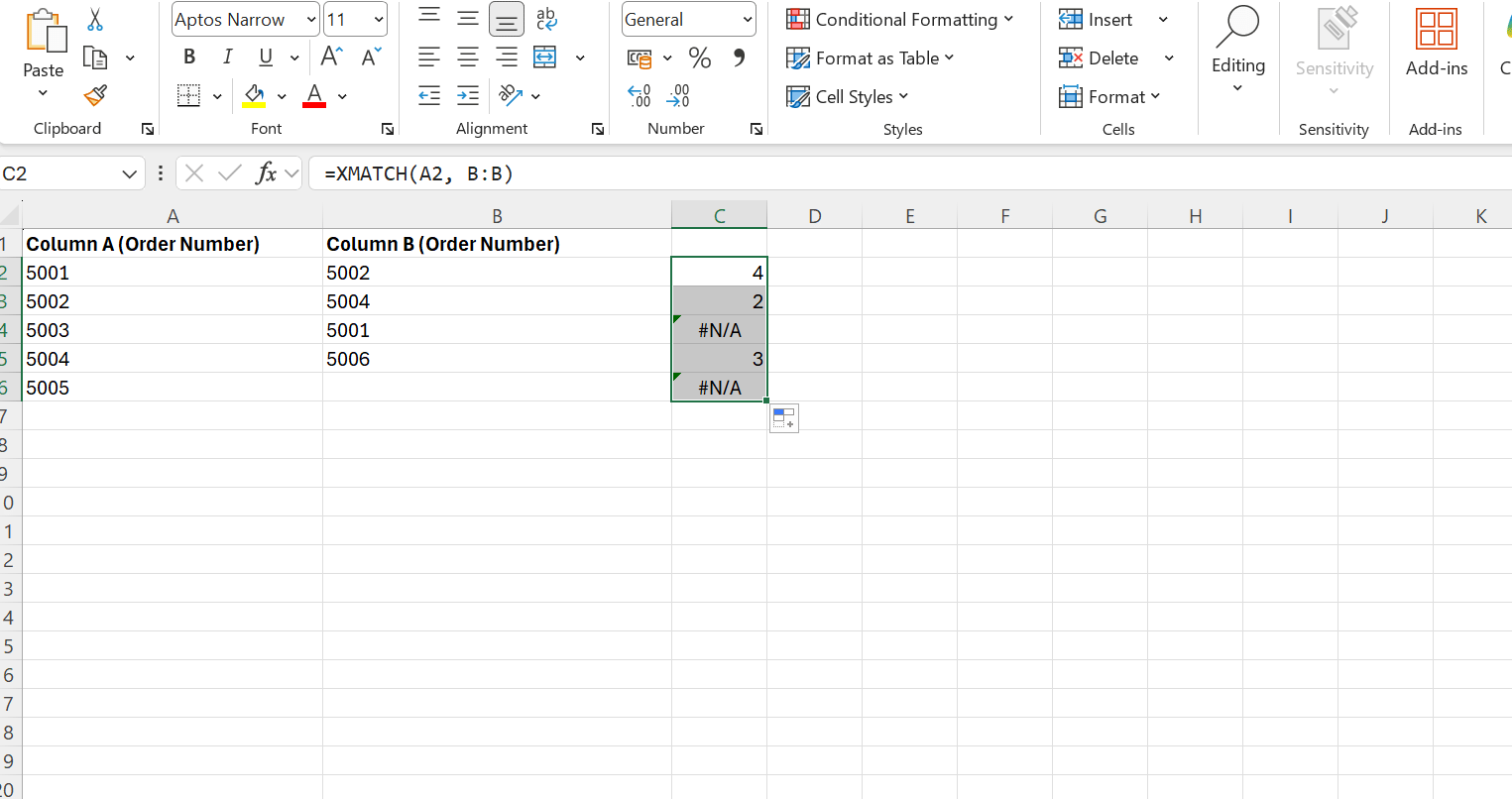
Task: Toggle Bottom Align for cells
Action: [507, 19]
